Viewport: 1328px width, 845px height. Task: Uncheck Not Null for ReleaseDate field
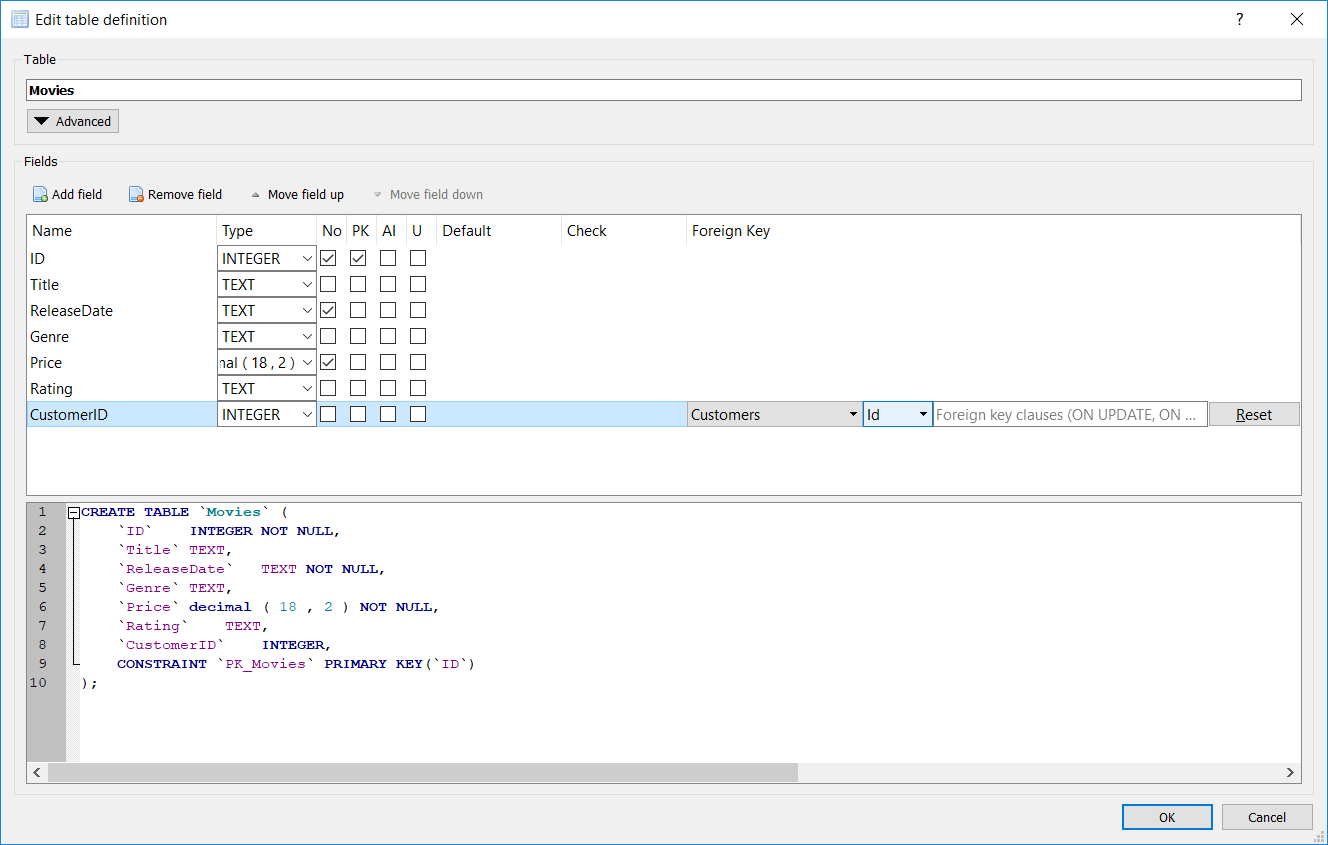pyautogui.click(x=328, y=311)
